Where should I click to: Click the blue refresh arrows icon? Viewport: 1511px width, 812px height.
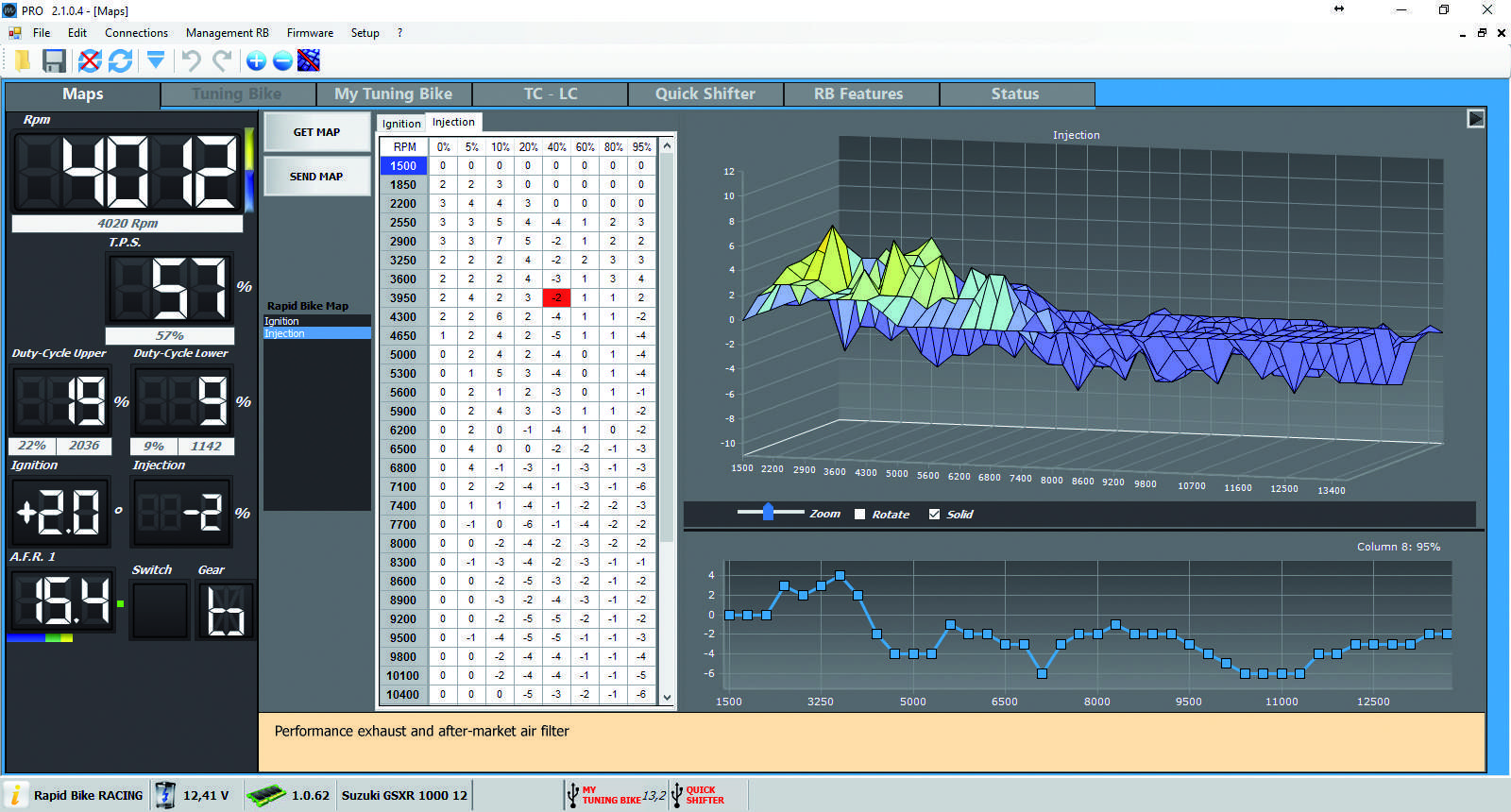(x=120, y=61)
